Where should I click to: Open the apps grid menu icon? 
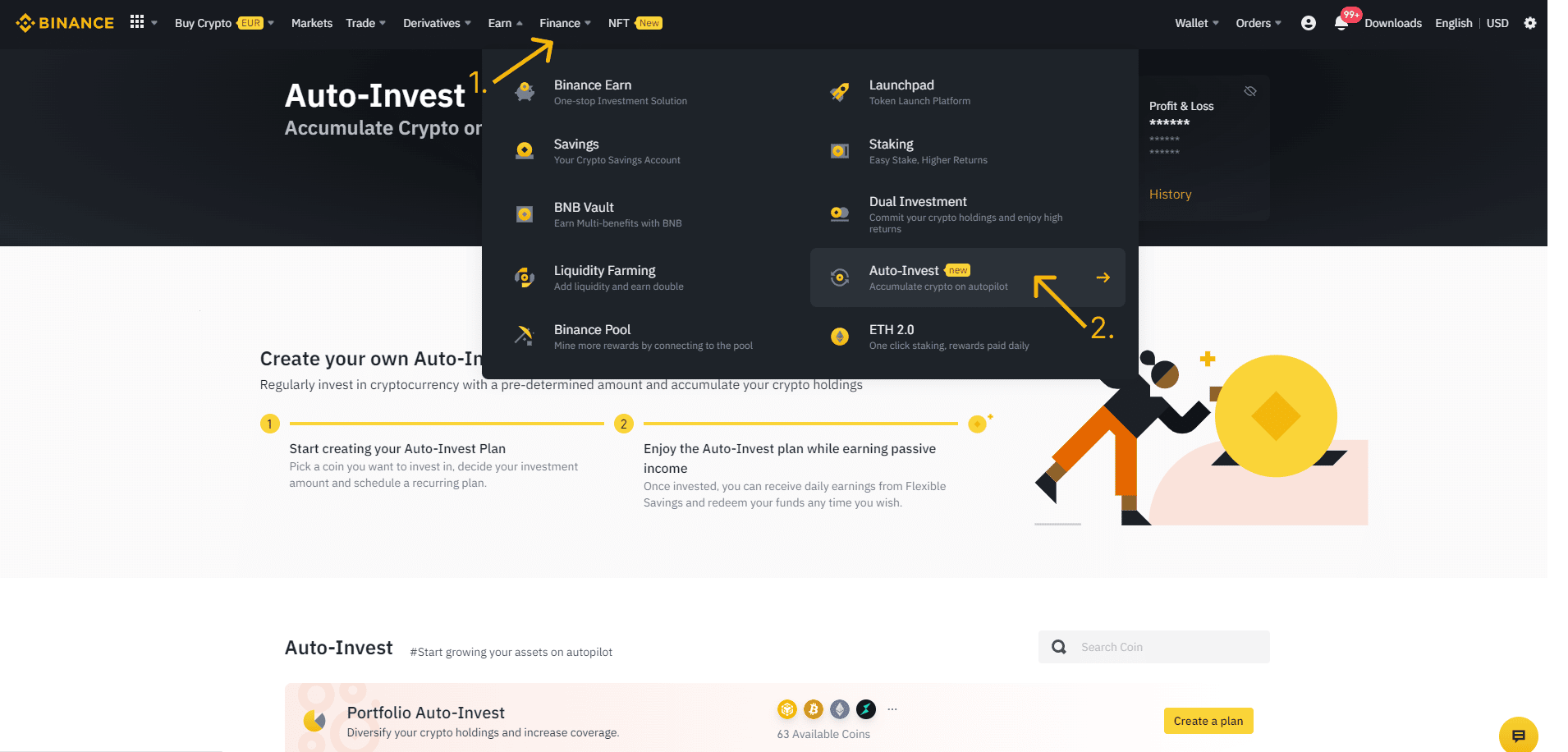[137, 22]
